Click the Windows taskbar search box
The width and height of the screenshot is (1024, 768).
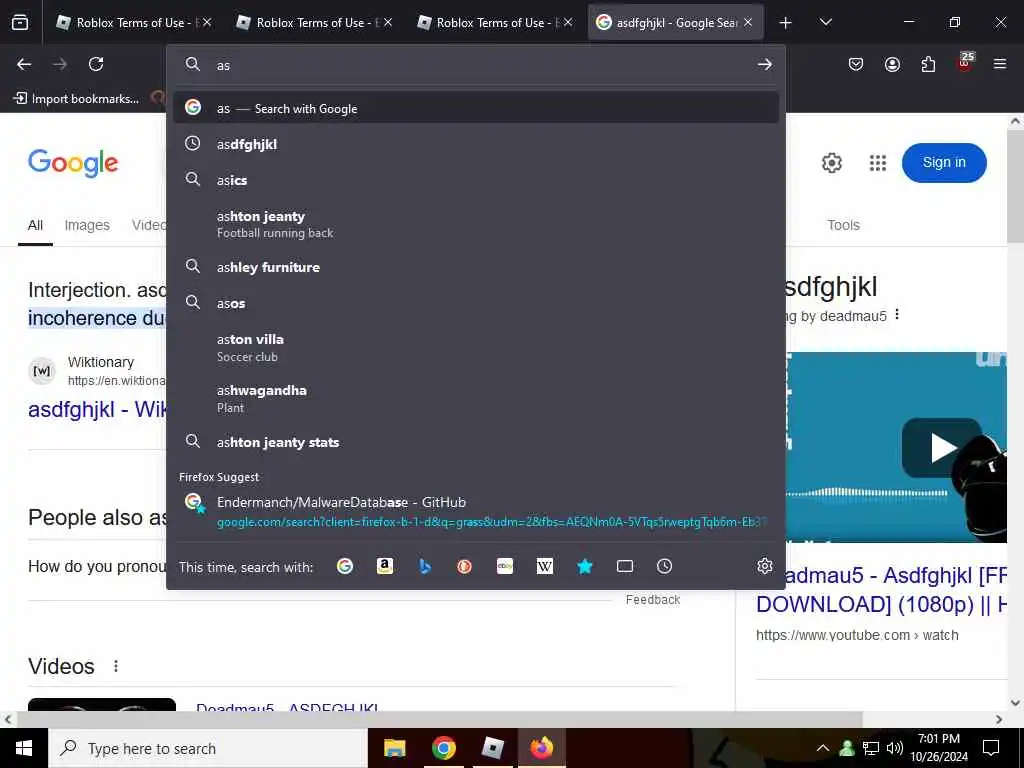coord(208,748)
